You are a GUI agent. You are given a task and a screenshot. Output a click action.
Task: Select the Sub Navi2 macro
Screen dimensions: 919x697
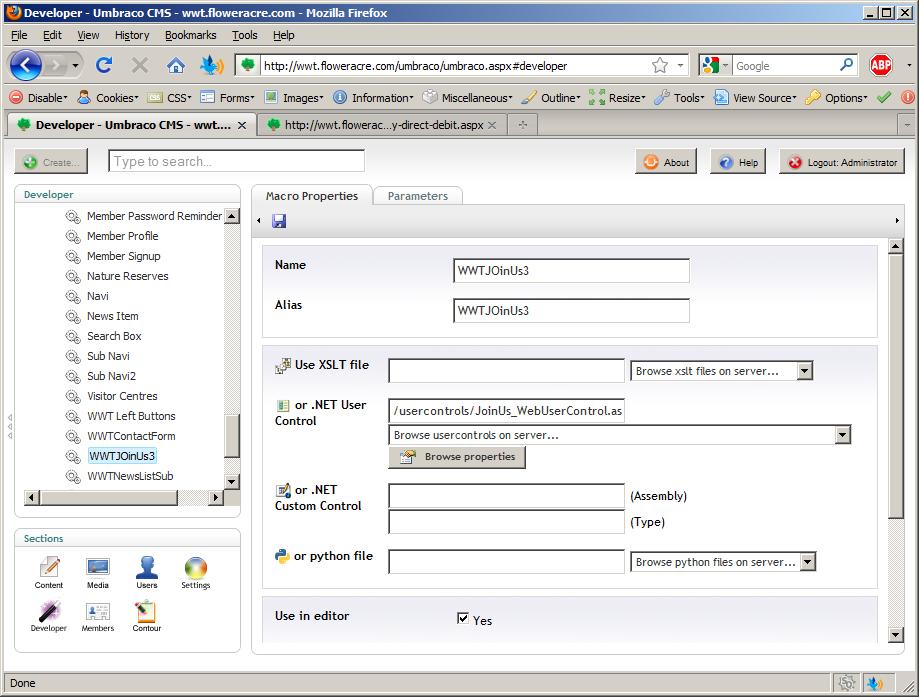(x=111, y=376)
